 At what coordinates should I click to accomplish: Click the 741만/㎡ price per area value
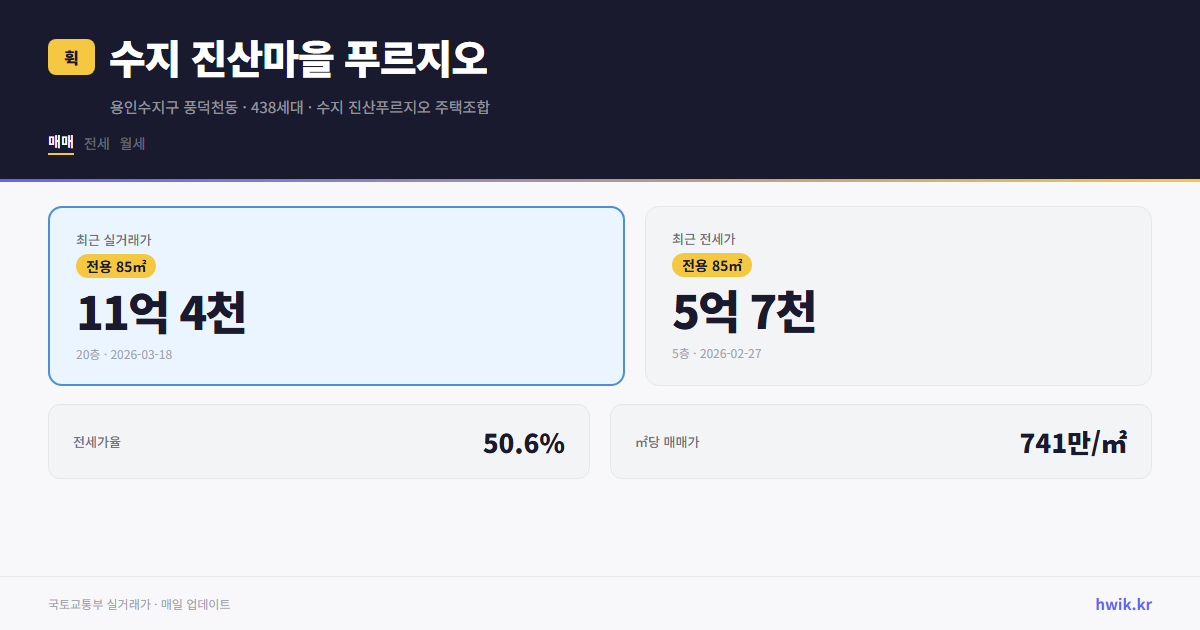tap(1072, 441)
